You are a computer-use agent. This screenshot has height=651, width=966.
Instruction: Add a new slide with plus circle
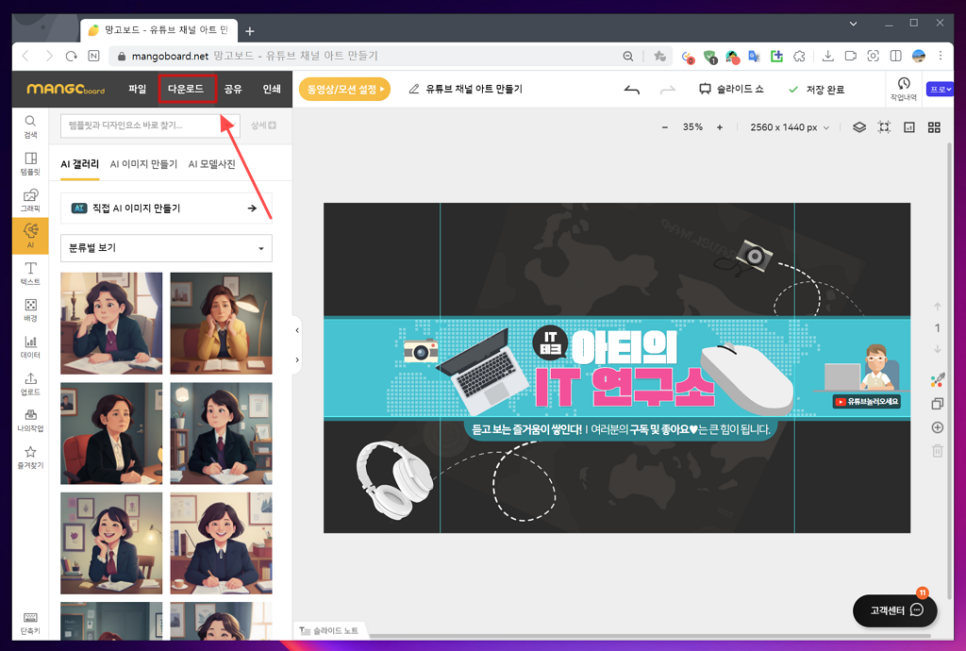[937, 427]
